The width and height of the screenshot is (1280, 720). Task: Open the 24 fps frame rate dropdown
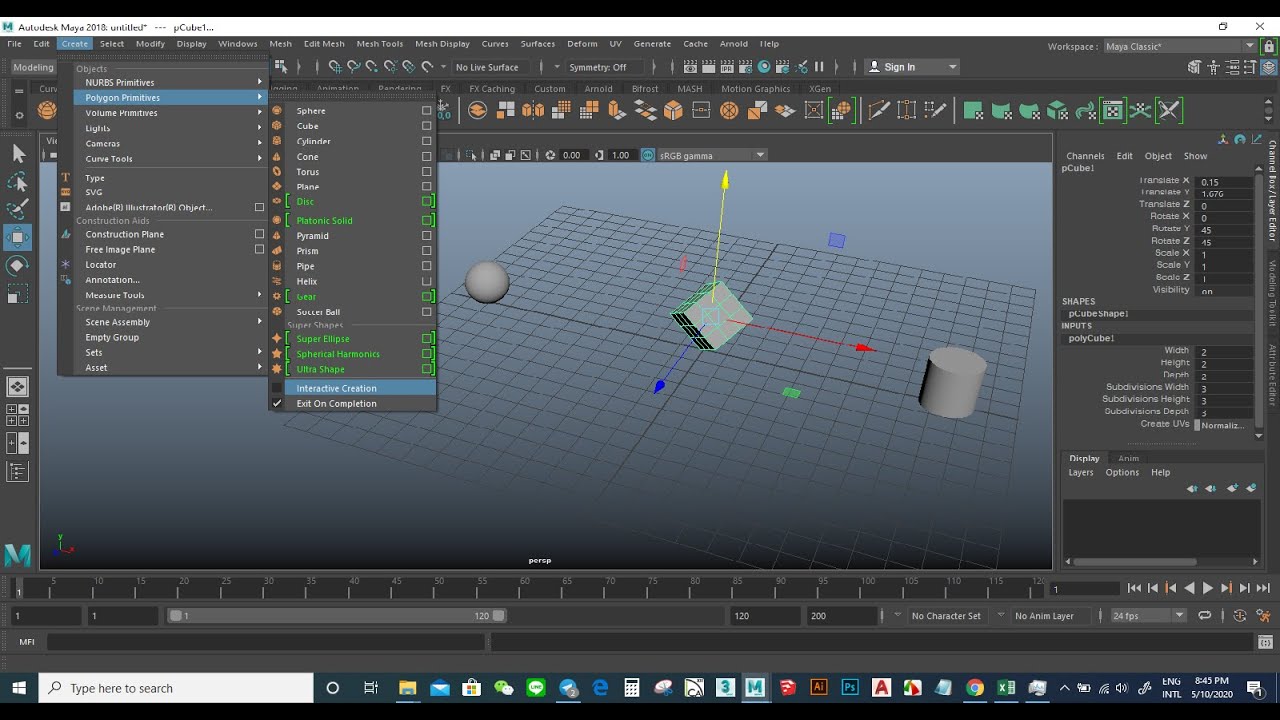pyautogui.click(x=1149, y=616)
